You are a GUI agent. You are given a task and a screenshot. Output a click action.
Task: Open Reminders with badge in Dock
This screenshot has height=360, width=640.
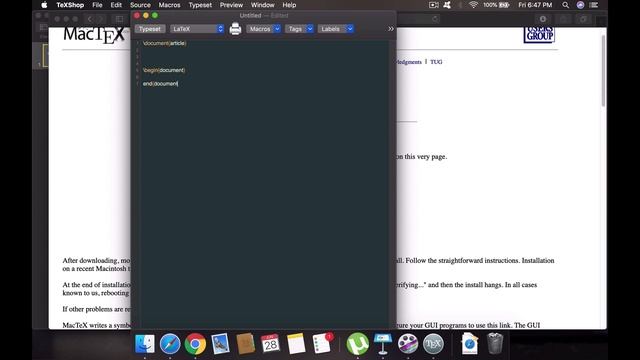(x=322, y=343)
